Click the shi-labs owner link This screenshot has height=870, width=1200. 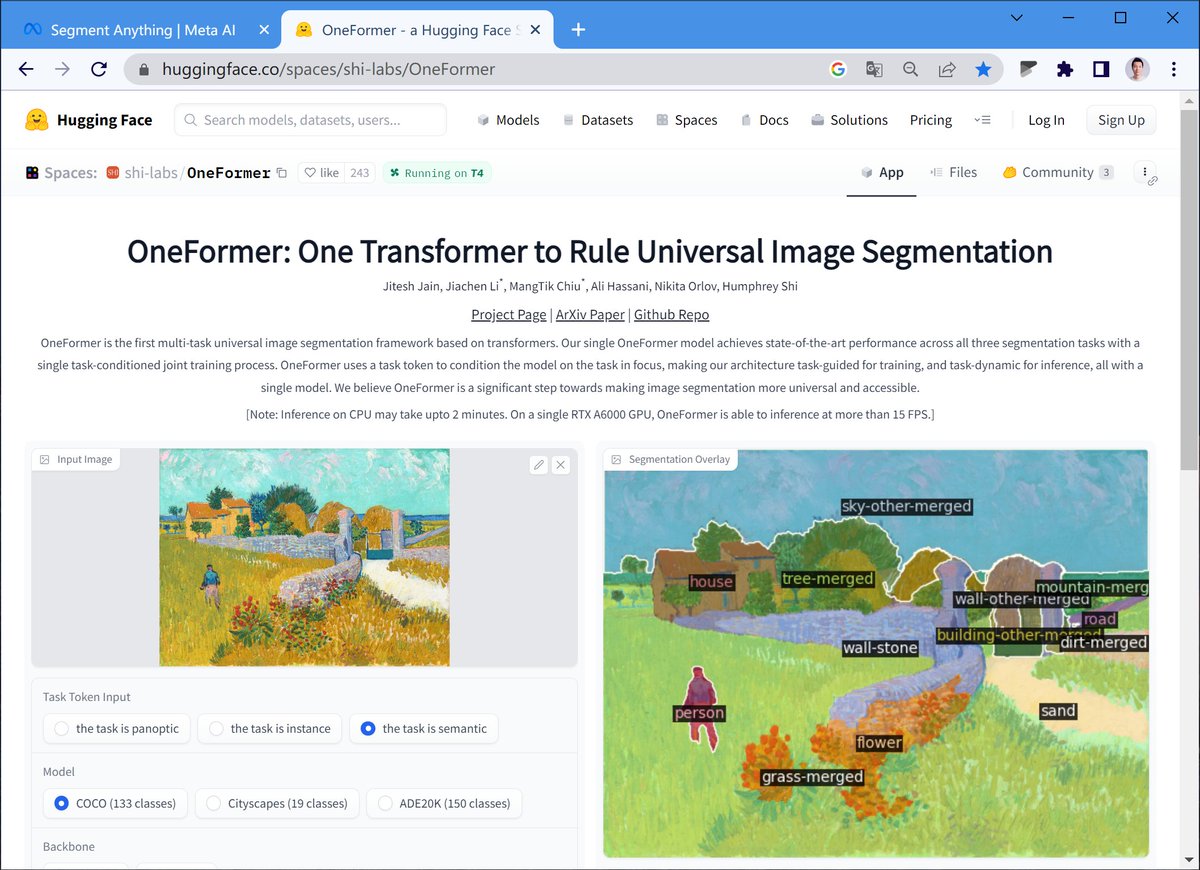[x=150, y=173]
